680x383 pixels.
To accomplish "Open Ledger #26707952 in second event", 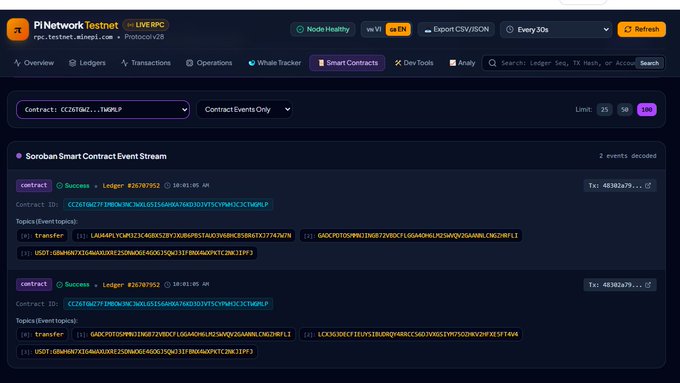I will (131, 285).
